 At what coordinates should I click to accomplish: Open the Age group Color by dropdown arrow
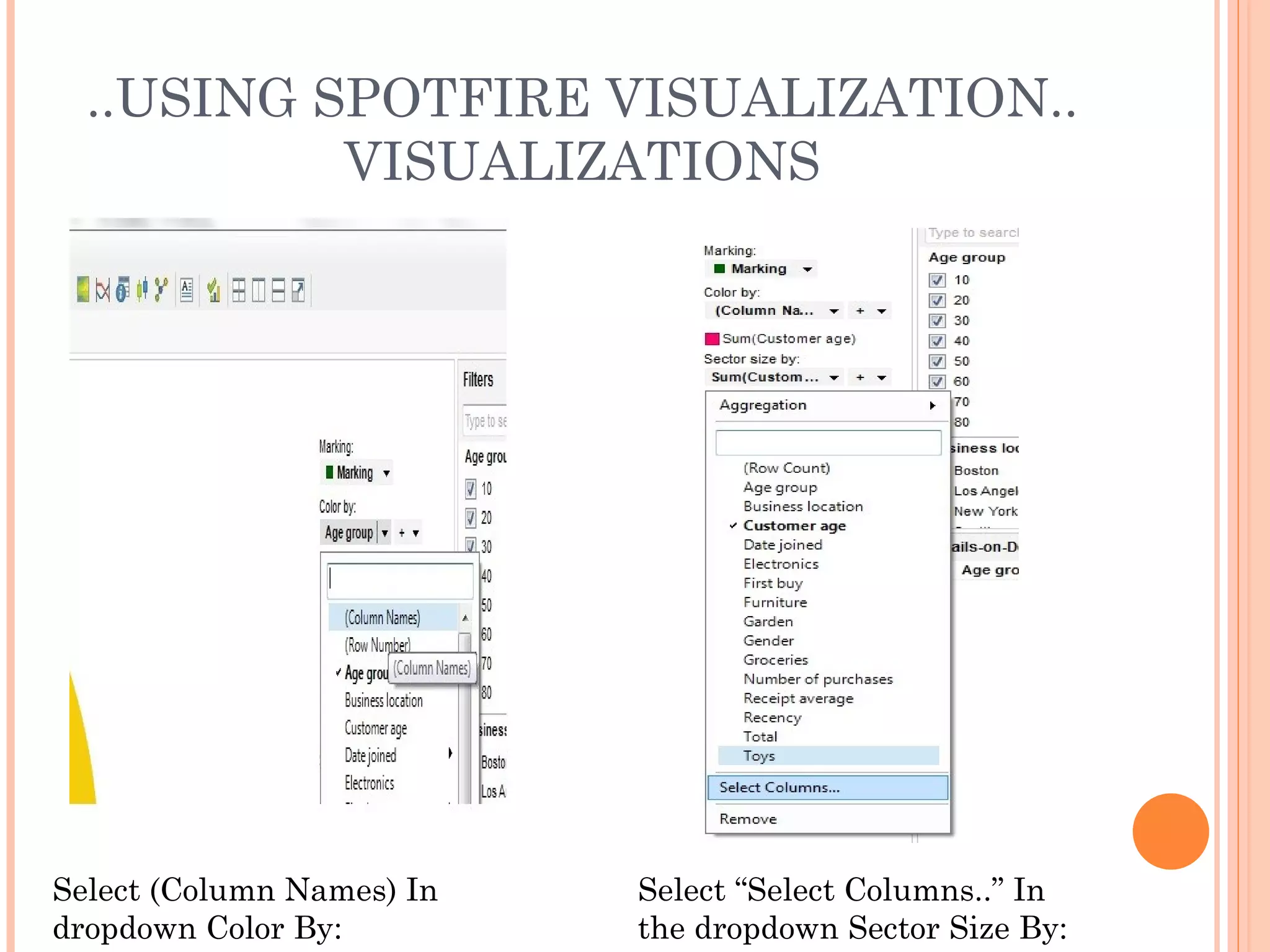[384, 533]
